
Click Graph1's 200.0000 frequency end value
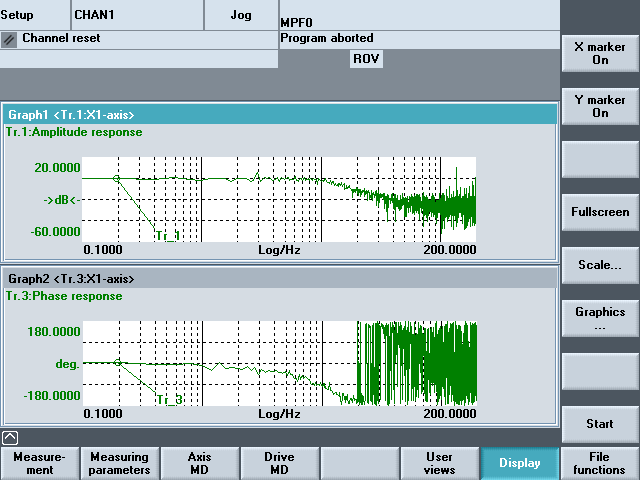(x=449, y=250)
